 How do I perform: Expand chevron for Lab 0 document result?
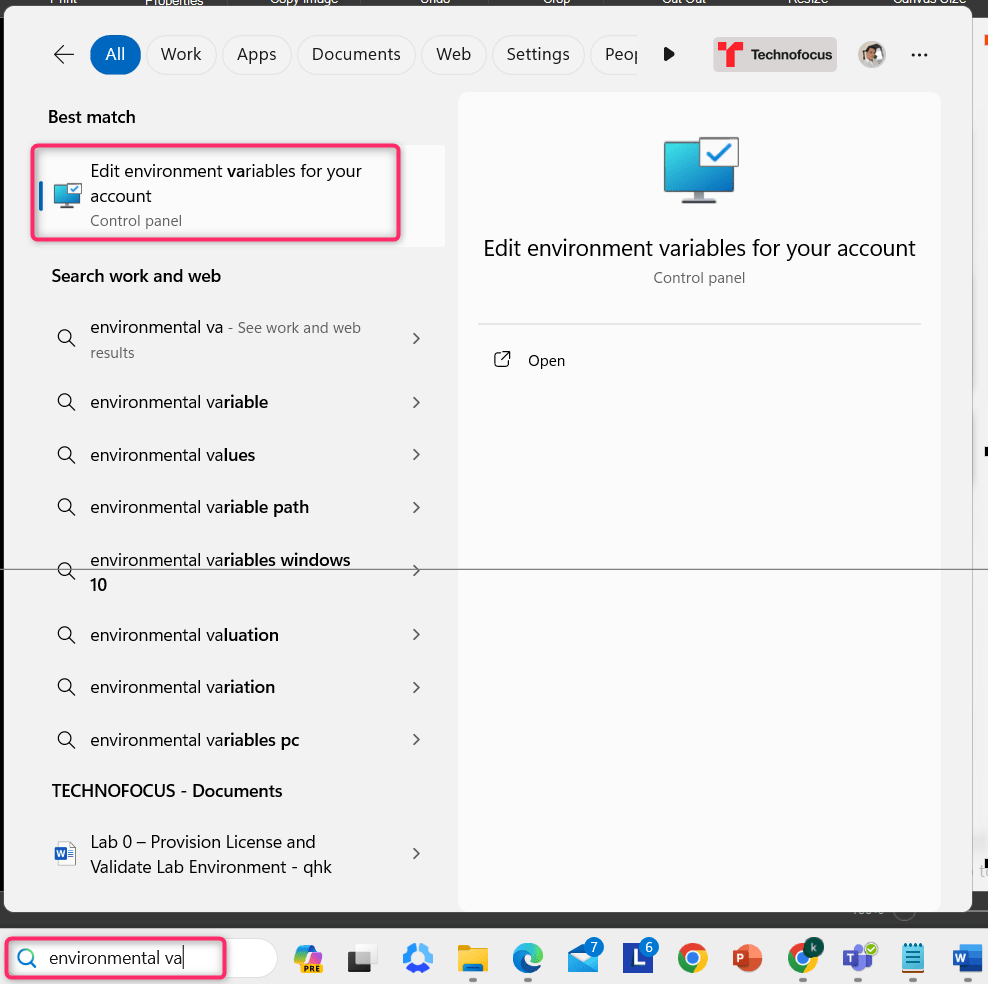pyautogui.click(x=416, y=854)
